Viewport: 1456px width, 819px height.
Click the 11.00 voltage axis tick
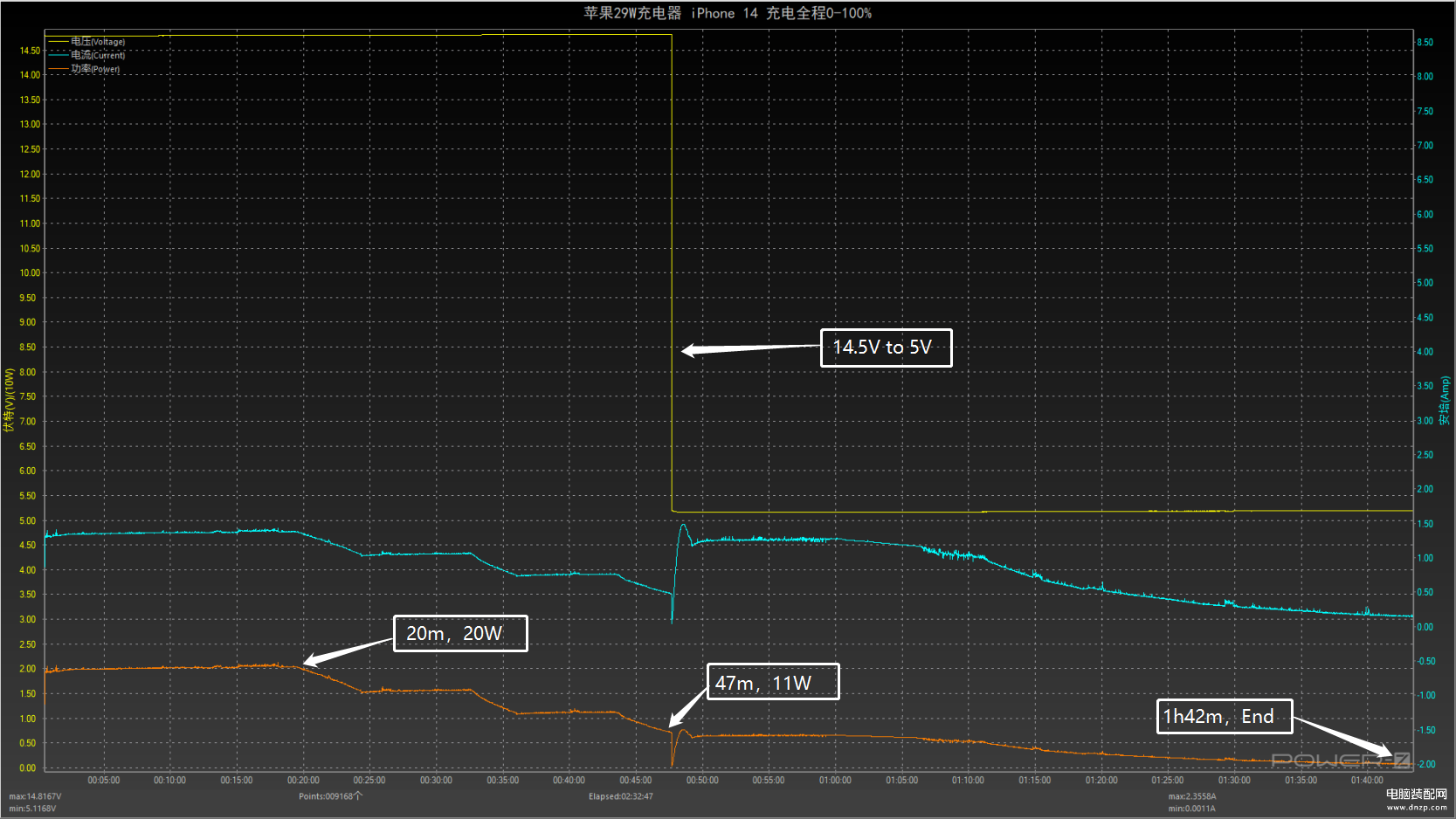[x=31, y=224]
